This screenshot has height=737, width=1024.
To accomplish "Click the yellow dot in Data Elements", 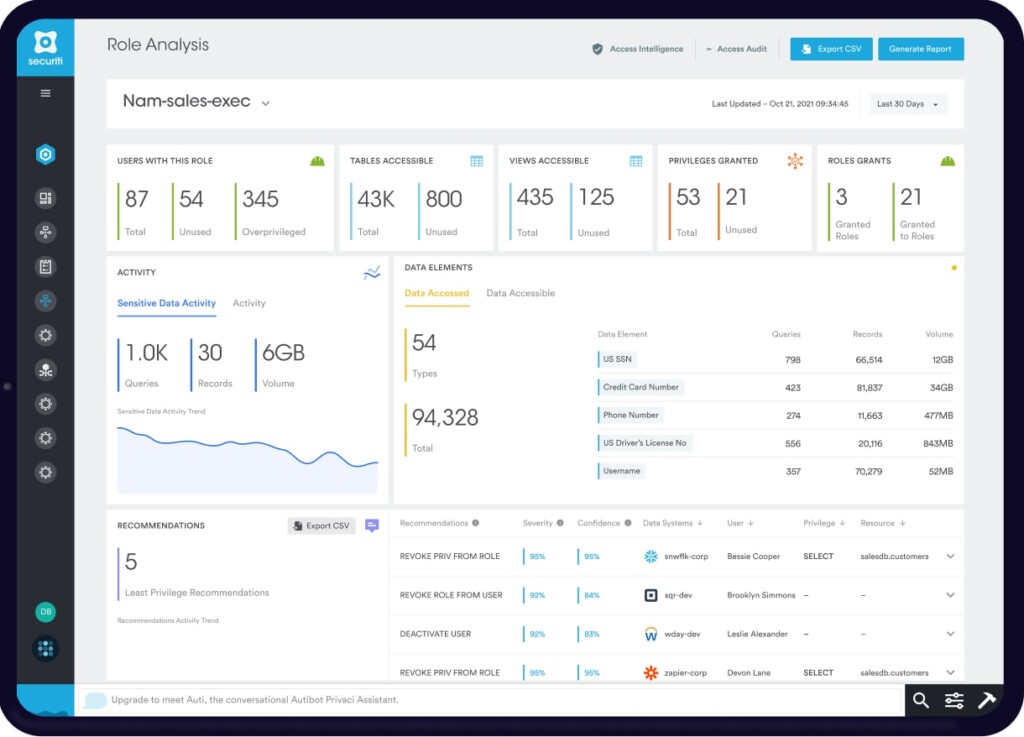I will pyautogui.click(x=954, y=268).
